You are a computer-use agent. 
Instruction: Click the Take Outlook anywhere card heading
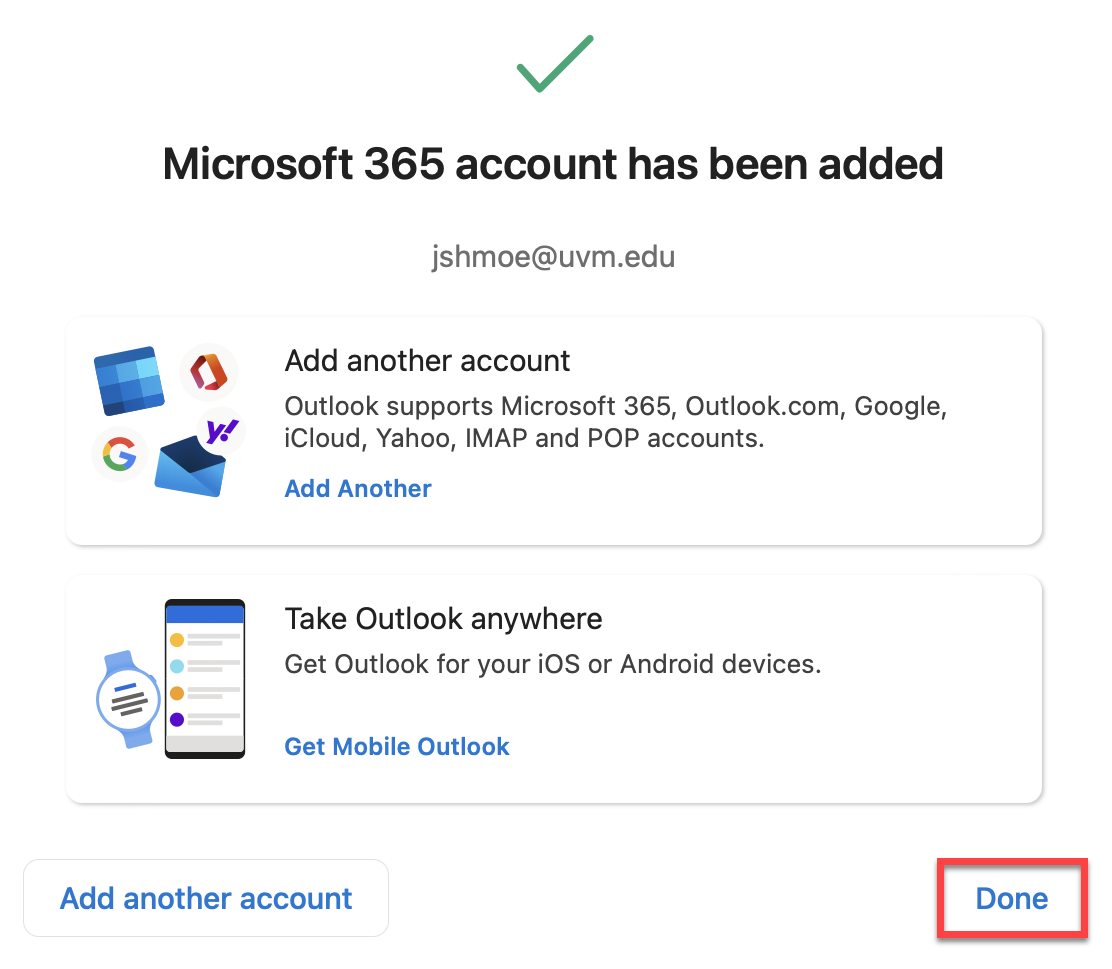coord(443,619)
